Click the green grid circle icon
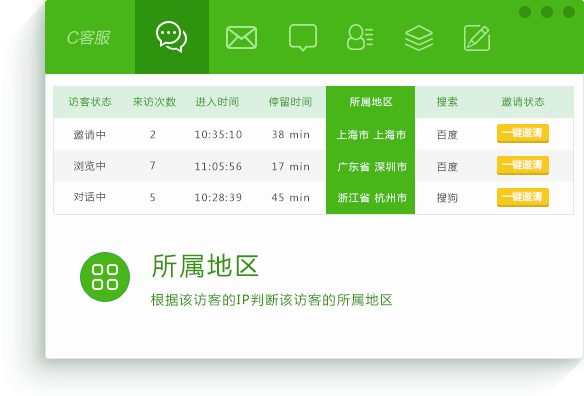This screenshot has height=396, width=584. click(105, 277)
